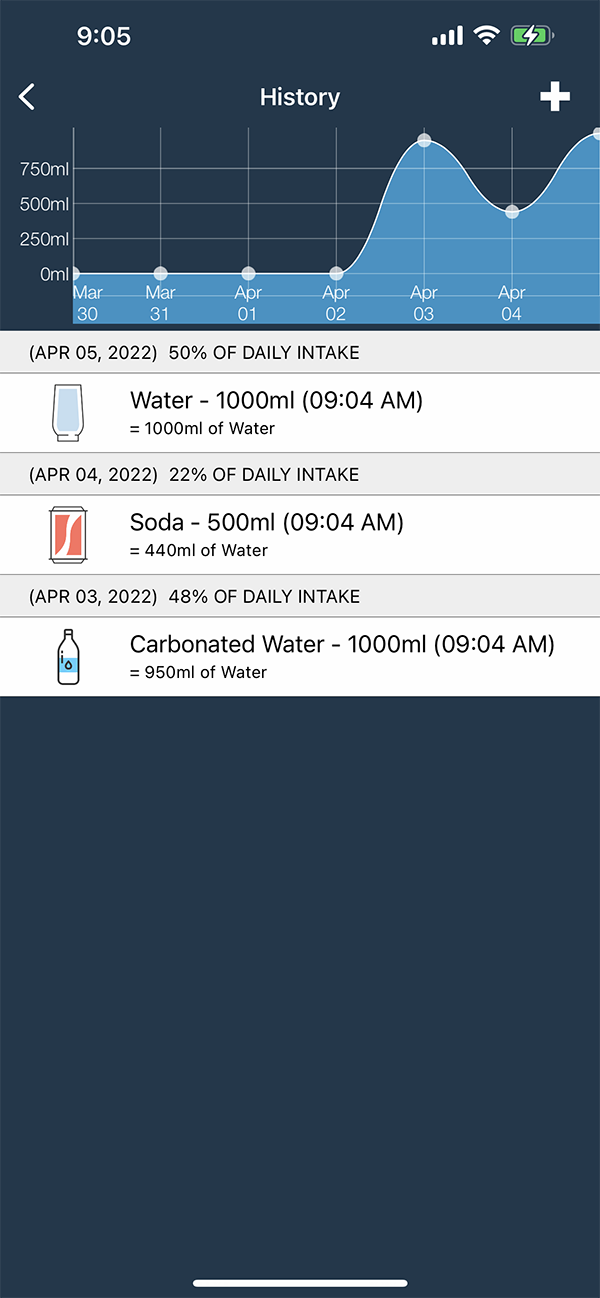Click the carbonated water bottle icon
The width and height of the screenshot is (600, 1298).
pos(67,656)
